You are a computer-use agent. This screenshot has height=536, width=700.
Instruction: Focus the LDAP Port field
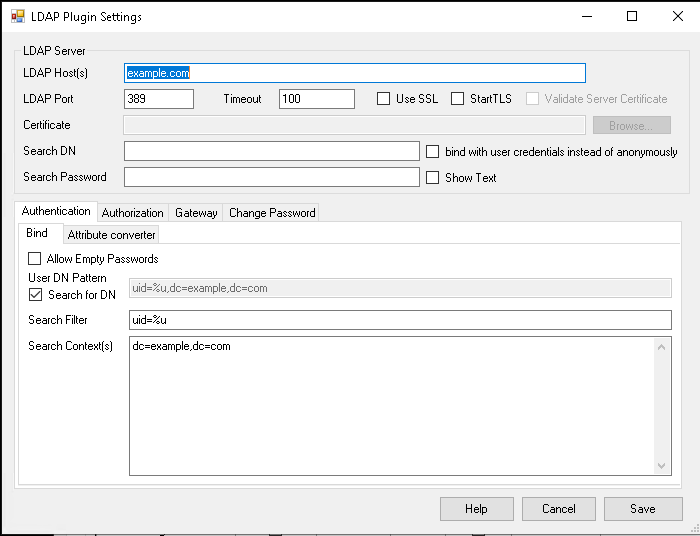coord(158,99)
